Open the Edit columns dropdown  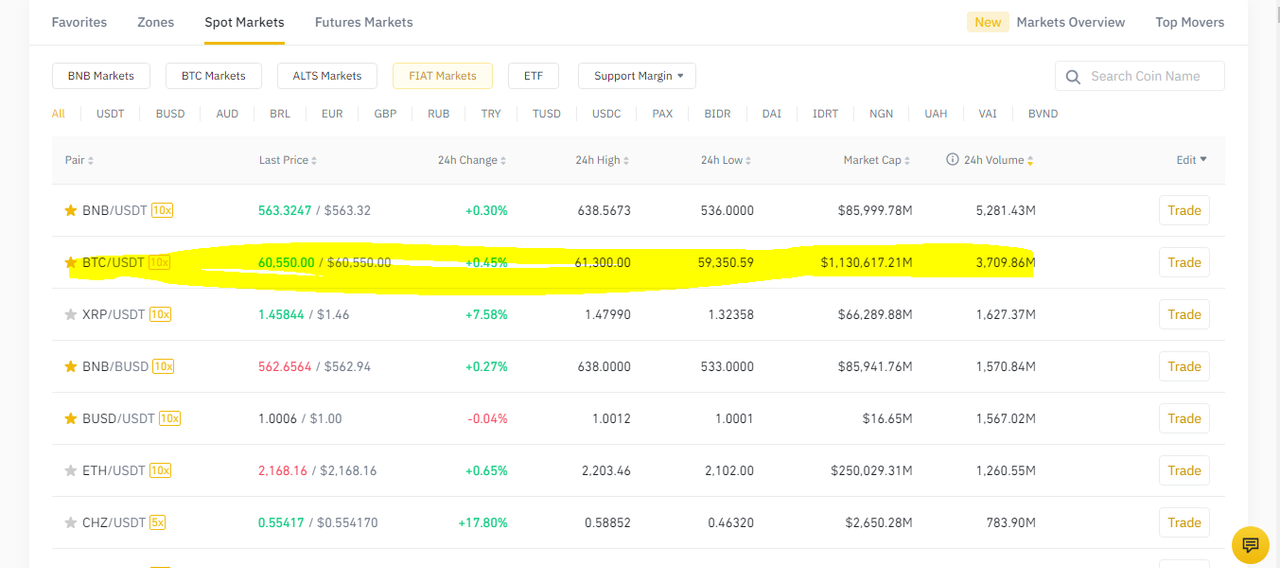coord(1191,160)
